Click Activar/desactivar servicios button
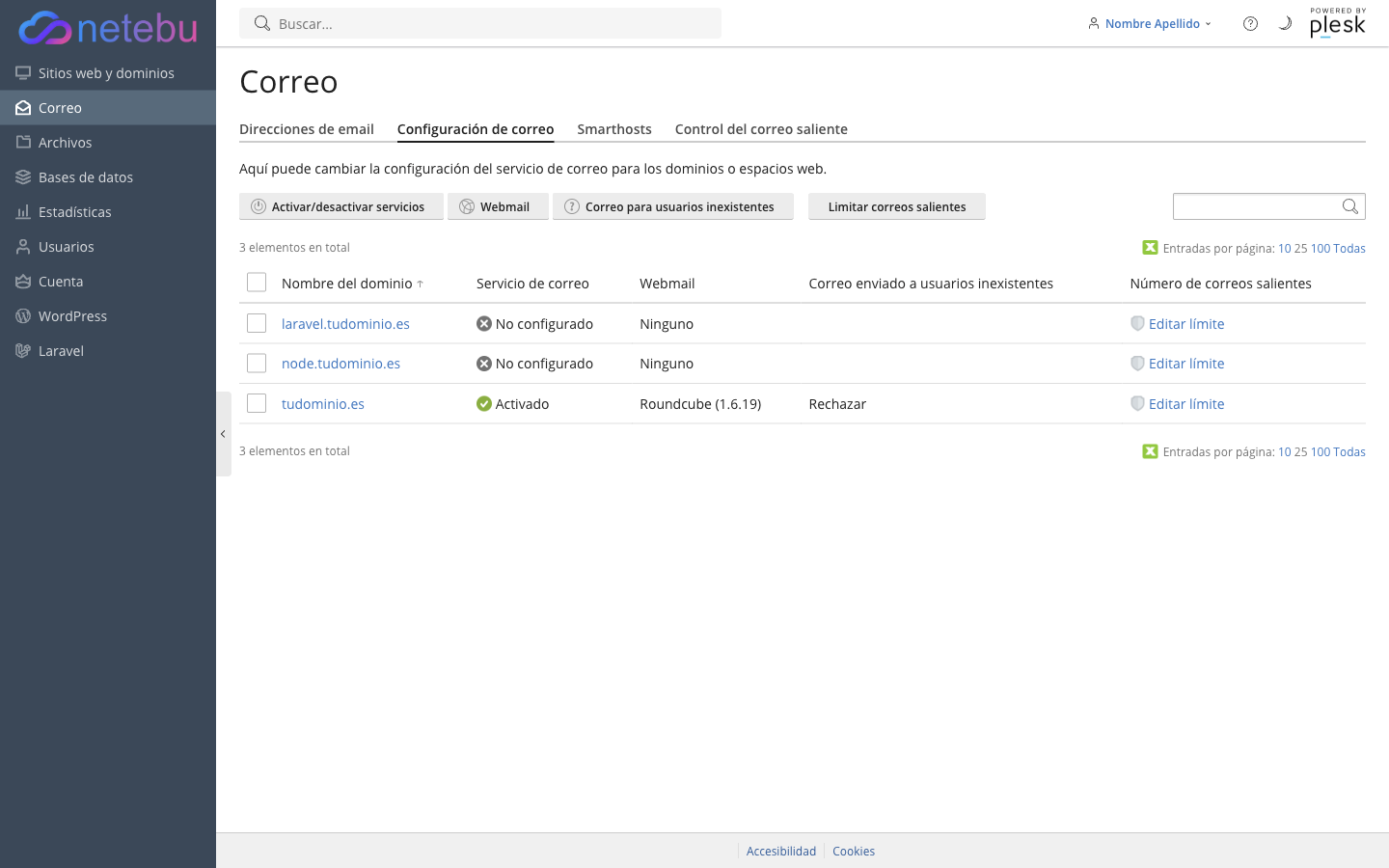Image resolution: width=1389 pixels, height=868 pixels. tap(341, 206)
